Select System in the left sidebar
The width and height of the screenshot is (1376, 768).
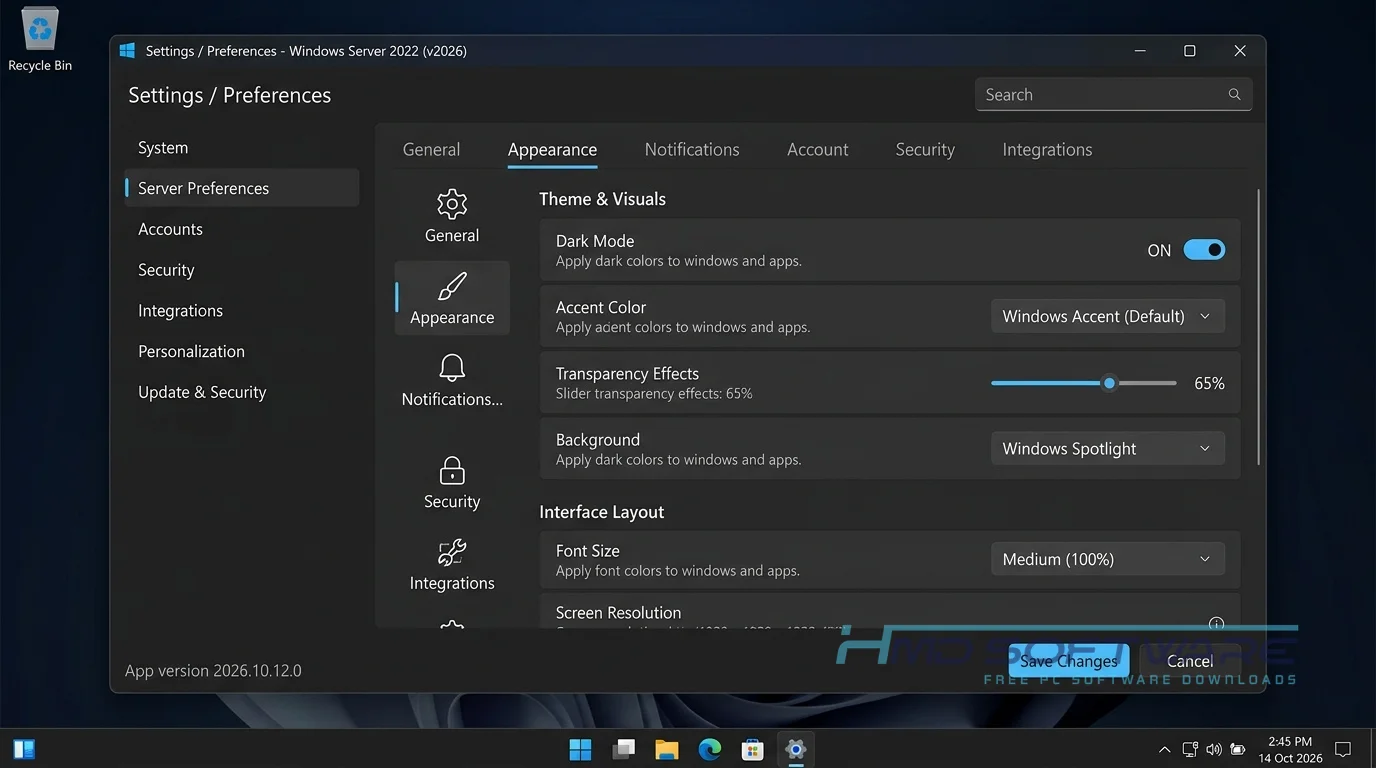pyautogui.click(x=241, y=147)
